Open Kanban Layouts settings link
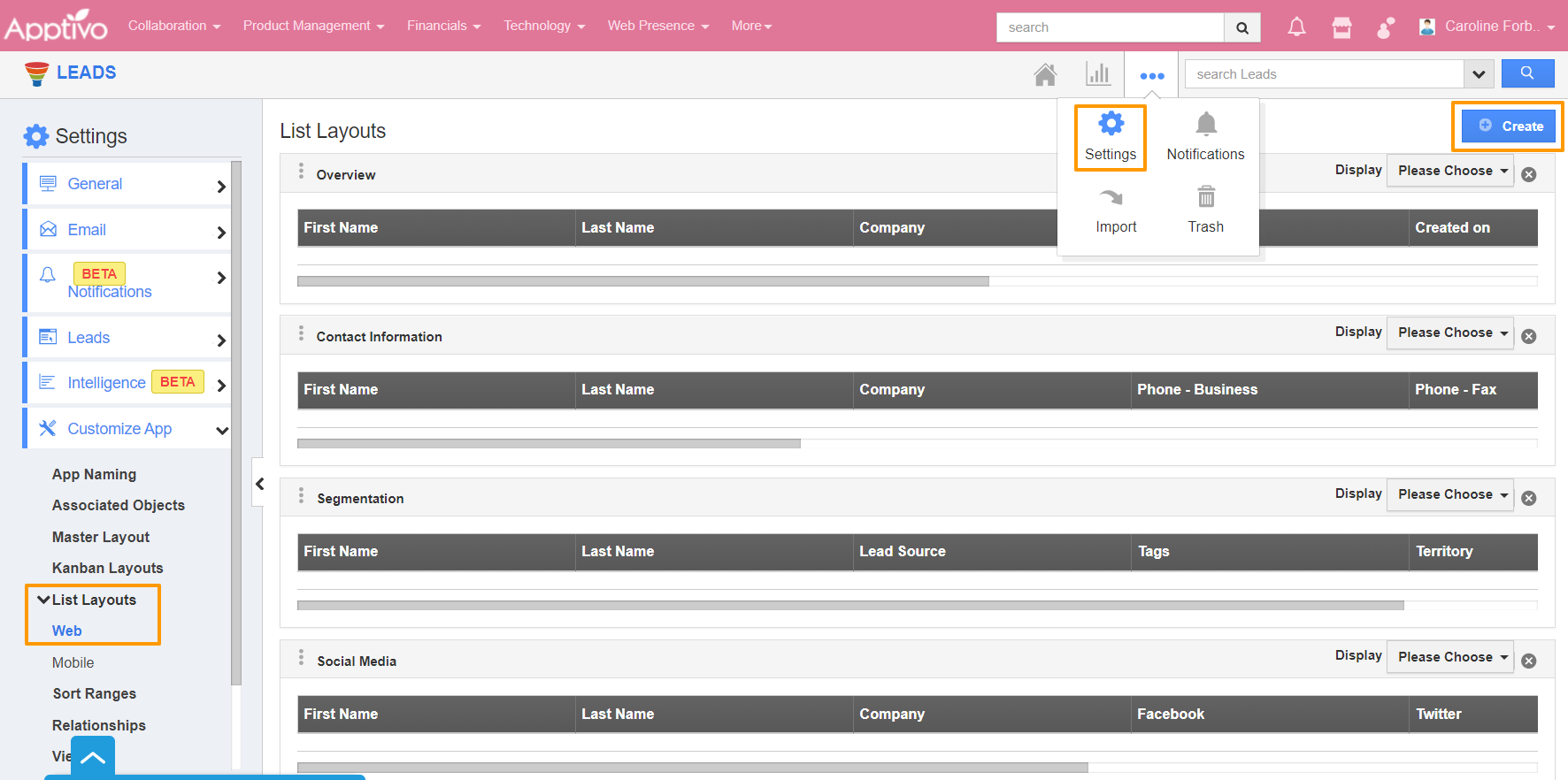The image size is (1568, 780). tap(107, 568)
